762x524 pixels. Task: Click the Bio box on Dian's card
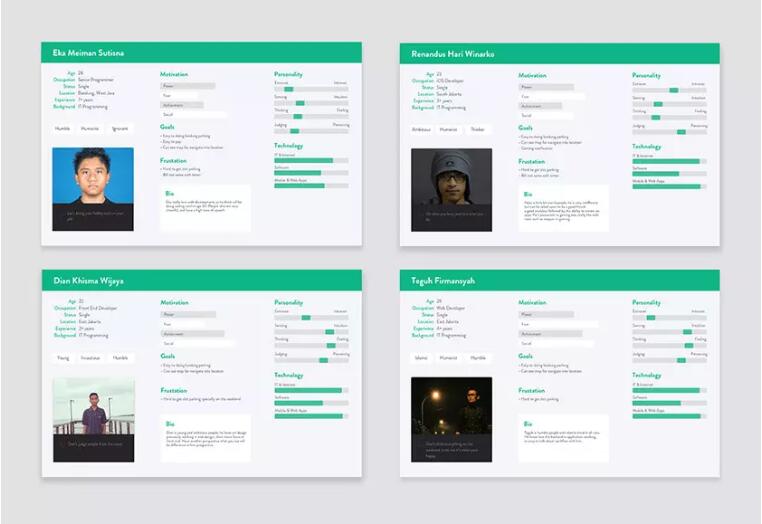[205, 437]
